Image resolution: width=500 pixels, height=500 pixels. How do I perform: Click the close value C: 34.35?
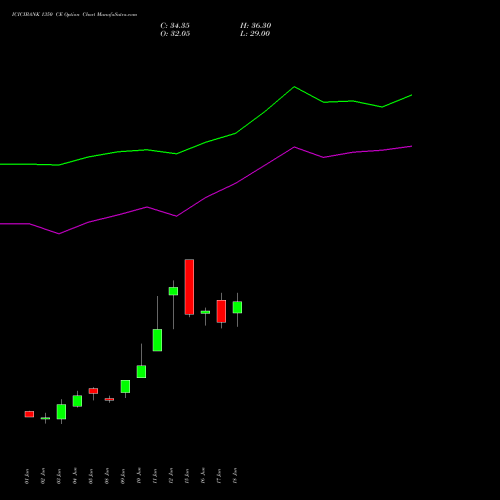pos(175,26)
